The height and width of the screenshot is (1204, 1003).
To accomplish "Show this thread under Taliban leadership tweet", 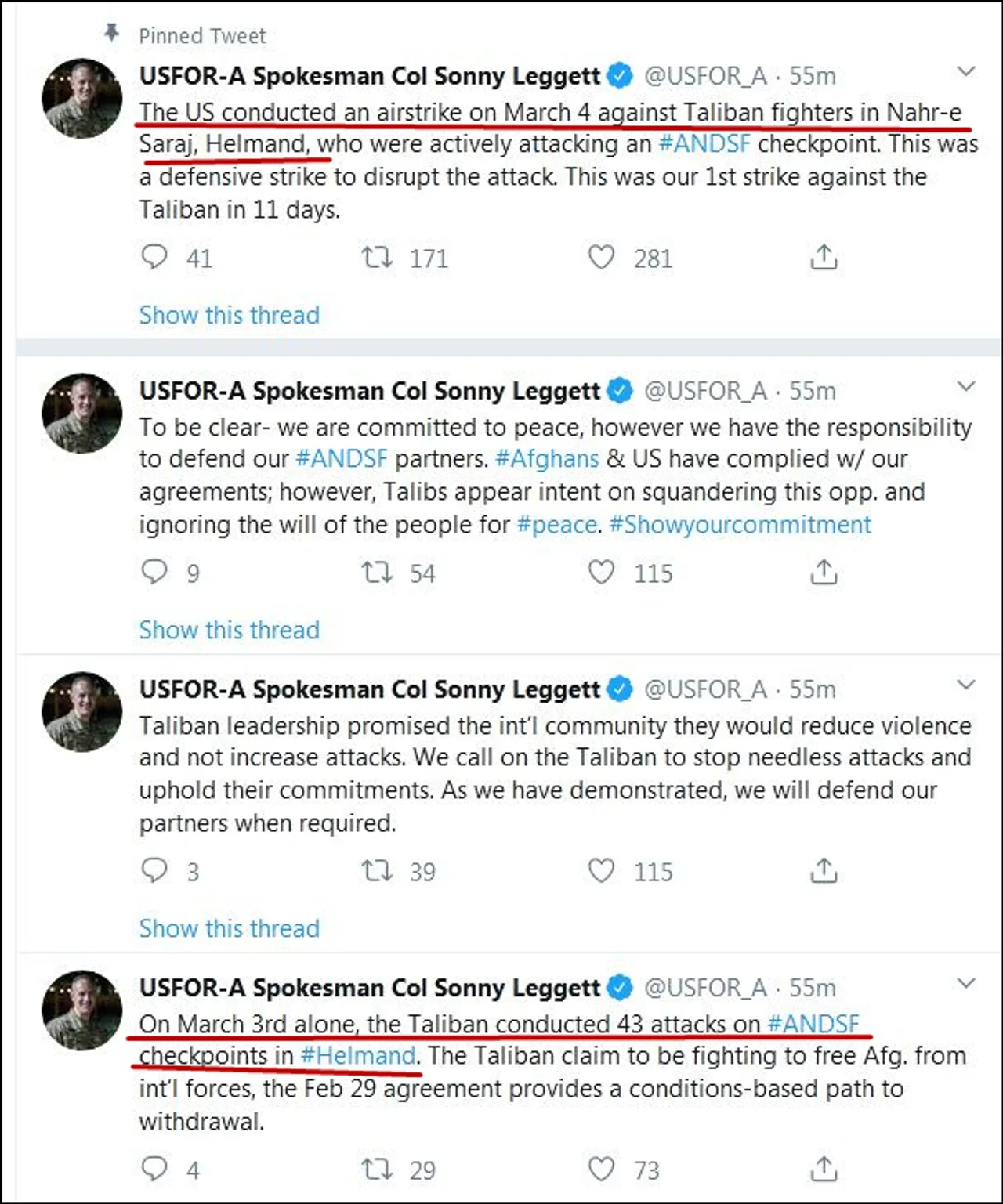I will click(230, 928).
